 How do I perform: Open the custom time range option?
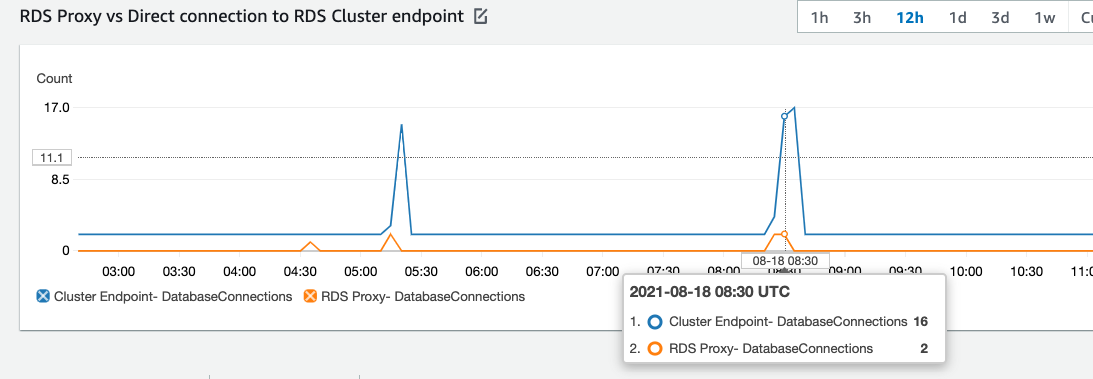click(1083, 17)
